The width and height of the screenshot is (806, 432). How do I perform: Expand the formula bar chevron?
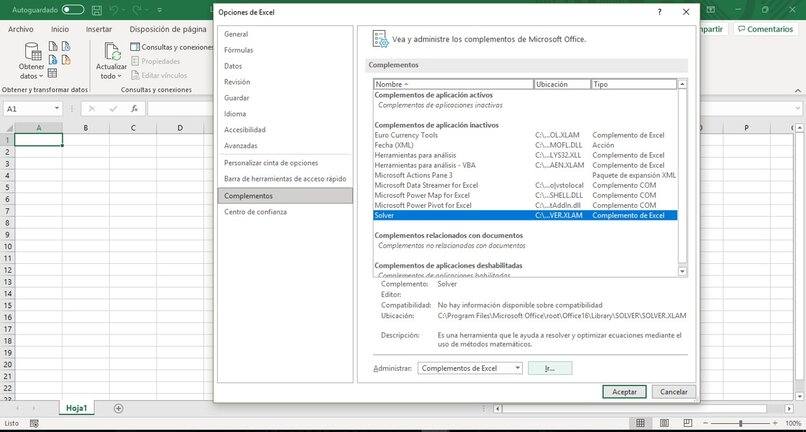[797, 109]
